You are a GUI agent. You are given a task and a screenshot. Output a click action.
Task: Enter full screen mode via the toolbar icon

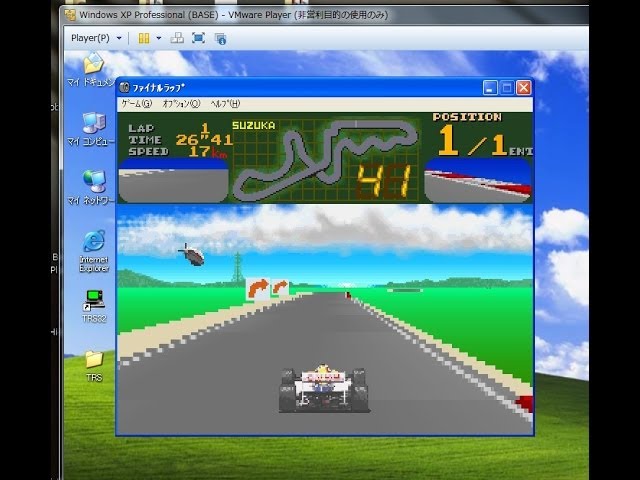point(198,38)
